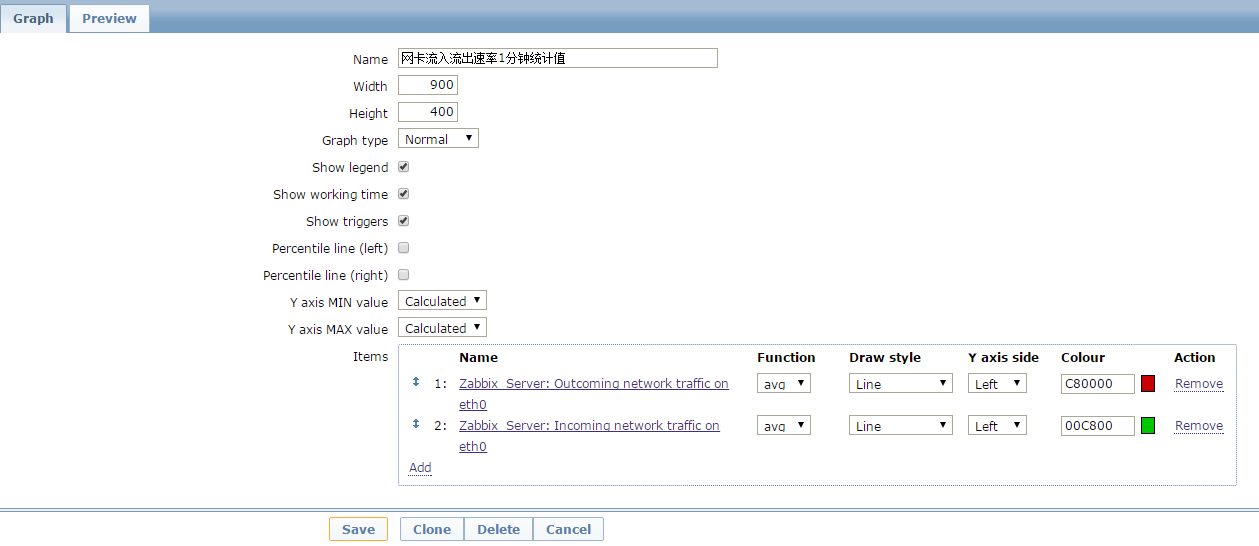The width and height of the screenshot is (1259, 546).
Task: Enable Percentile line (right)
Action: (x=404, y=274)
